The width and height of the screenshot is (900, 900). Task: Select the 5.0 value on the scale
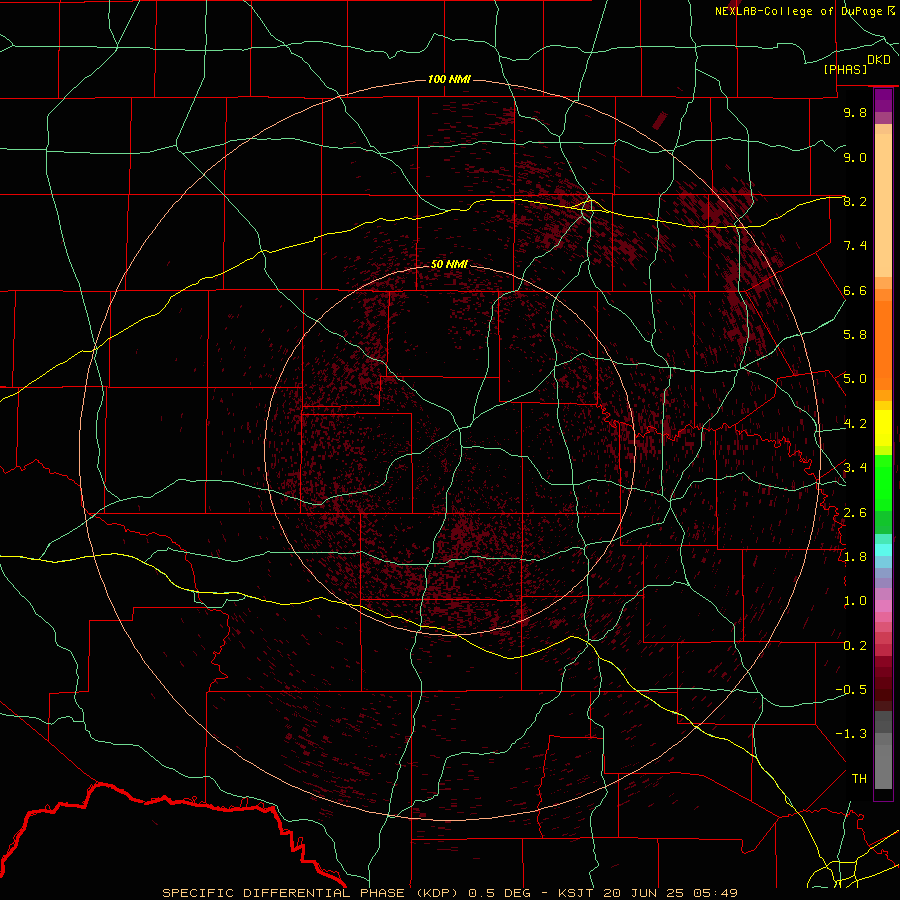855,379
